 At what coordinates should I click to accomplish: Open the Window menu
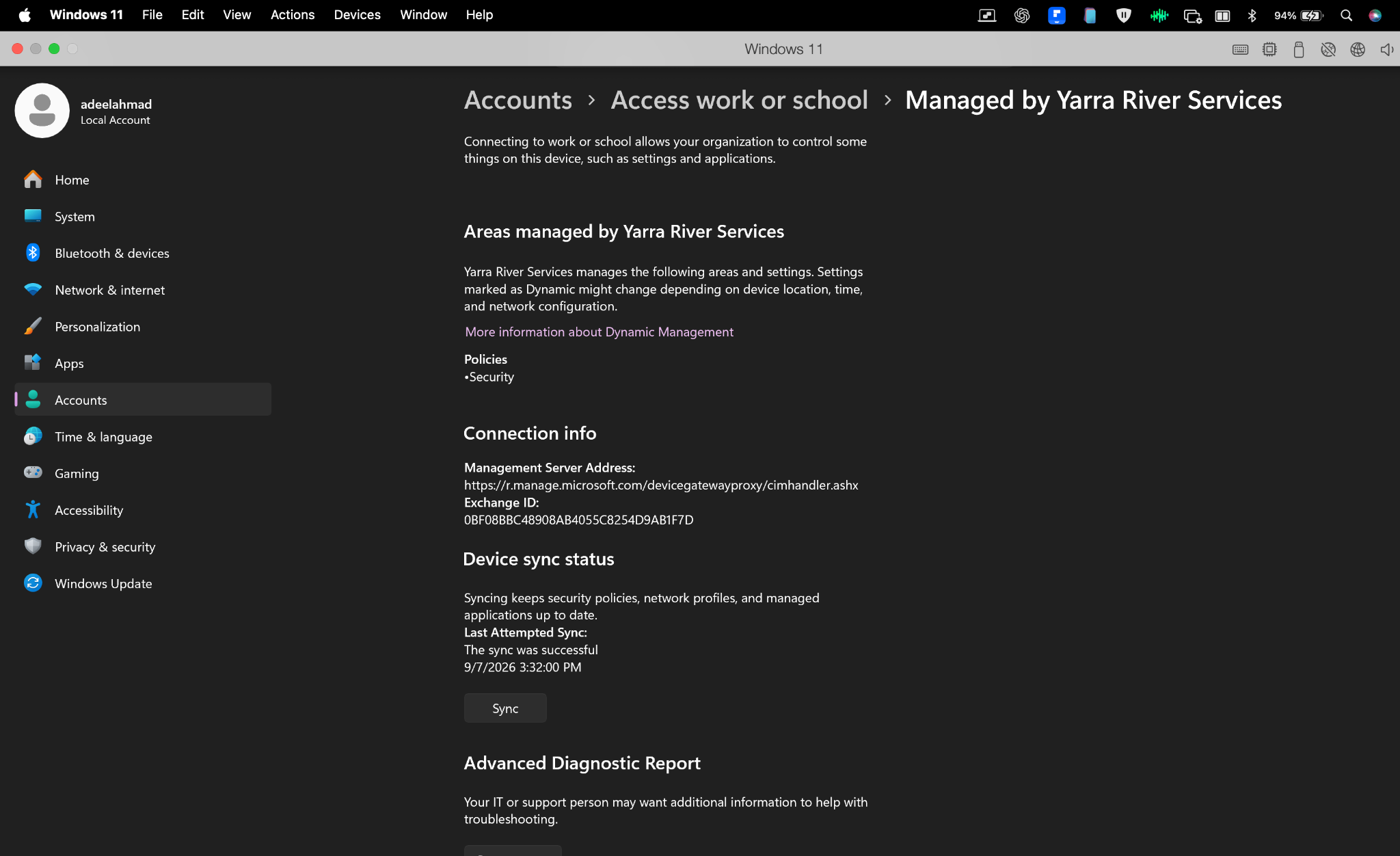423,15
